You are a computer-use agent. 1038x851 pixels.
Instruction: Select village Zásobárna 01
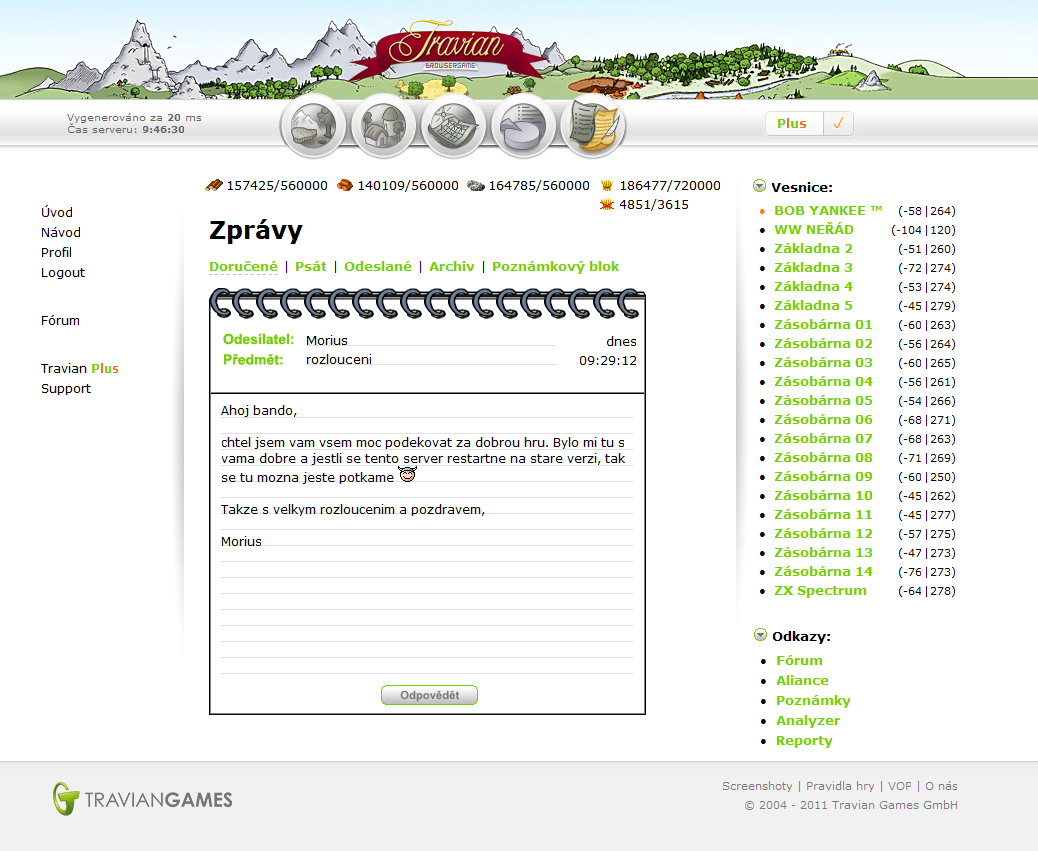point(824,324)
